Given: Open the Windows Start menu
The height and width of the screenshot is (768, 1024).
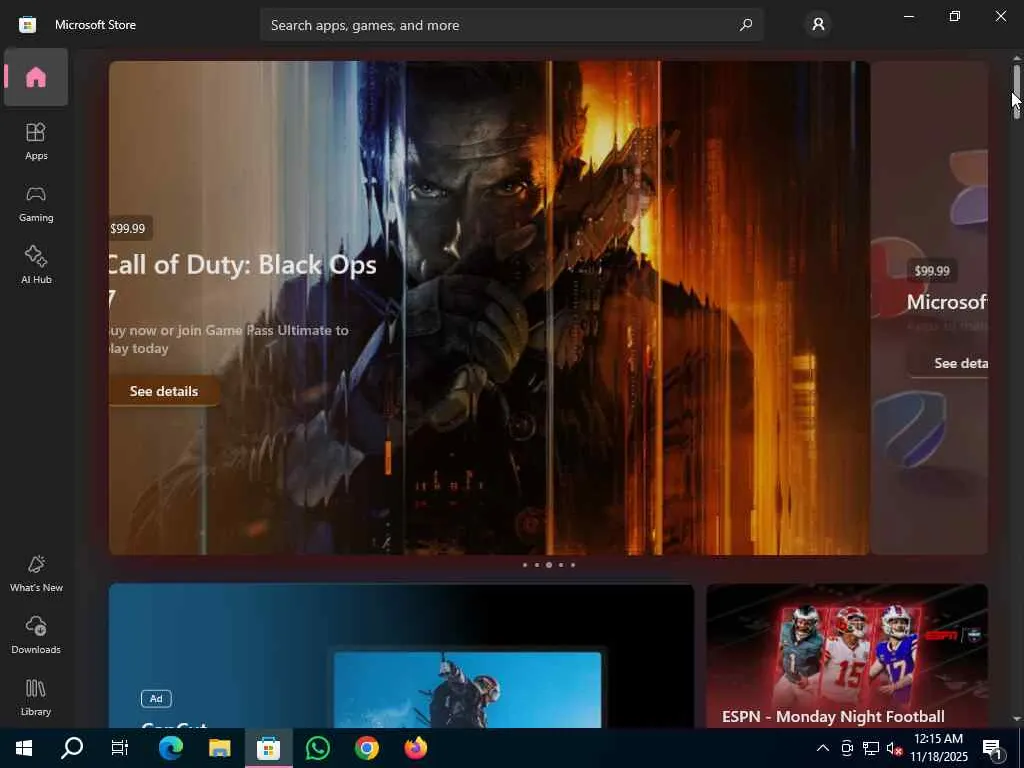Looking at the screenshot, I should pos(24,748).
